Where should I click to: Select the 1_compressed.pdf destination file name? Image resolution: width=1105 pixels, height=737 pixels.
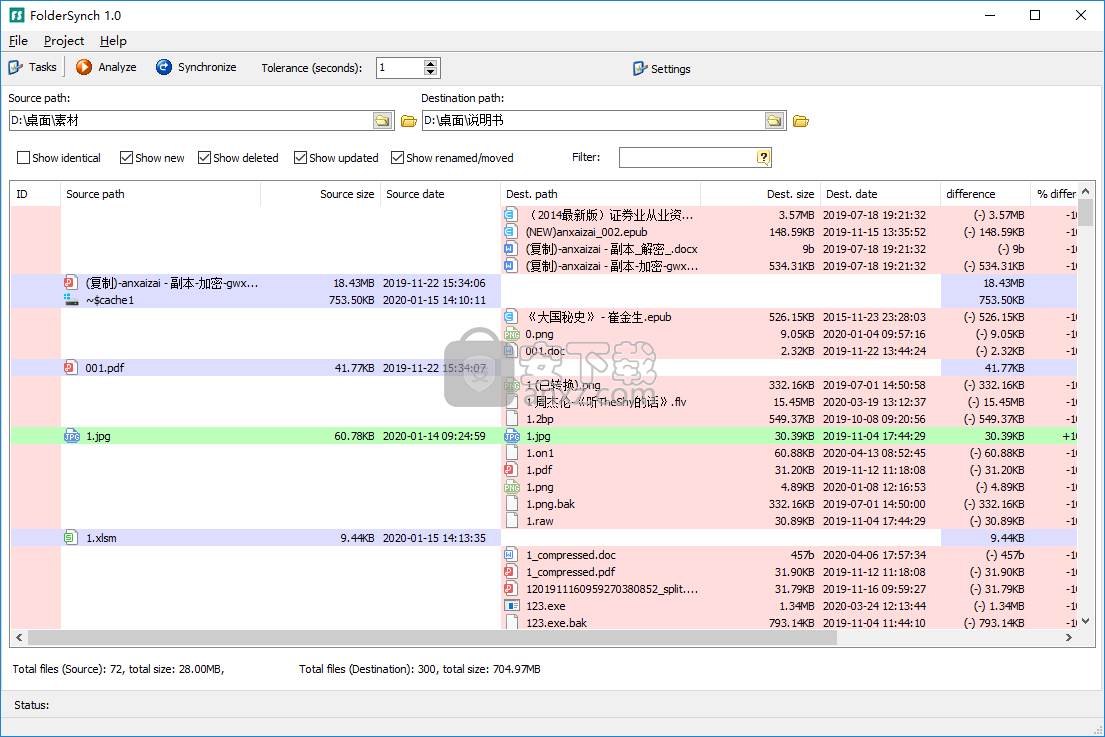pos(571,572)
